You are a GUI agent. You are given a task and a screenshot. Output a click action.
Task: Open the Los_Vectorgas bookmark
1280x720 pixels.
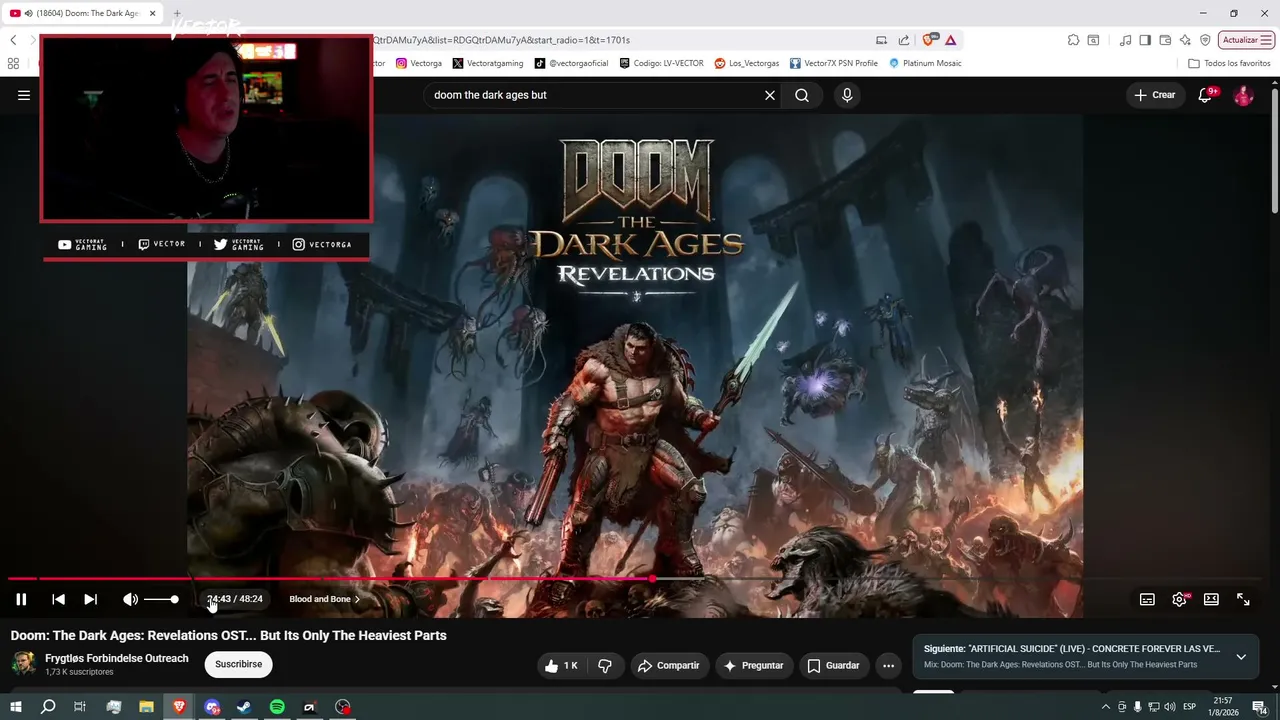click(x=747, y=63)
